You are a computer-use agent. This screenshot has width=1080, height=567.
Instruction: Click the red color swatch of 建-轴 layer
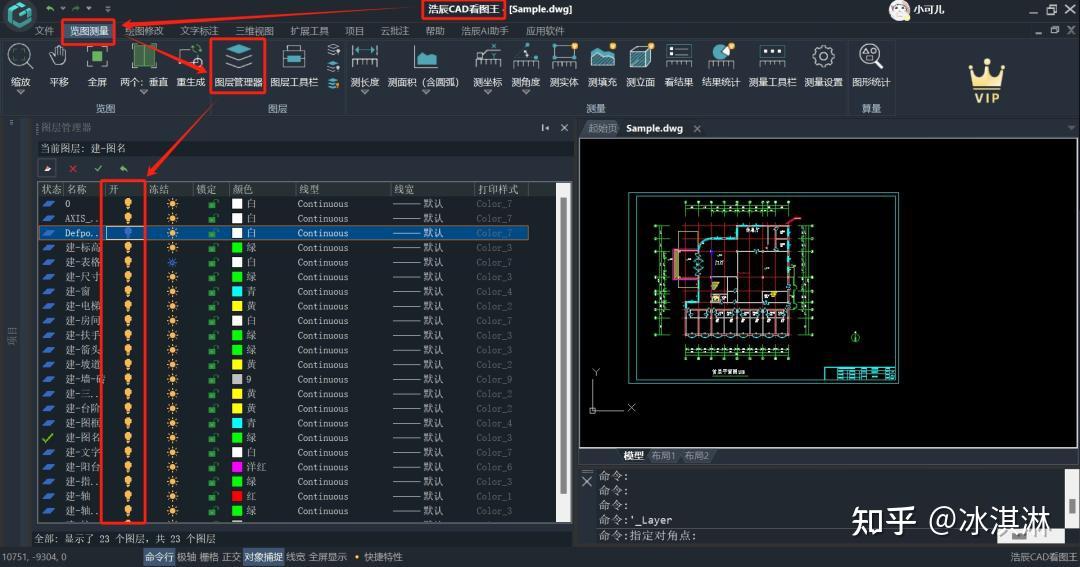coord(237,496)
